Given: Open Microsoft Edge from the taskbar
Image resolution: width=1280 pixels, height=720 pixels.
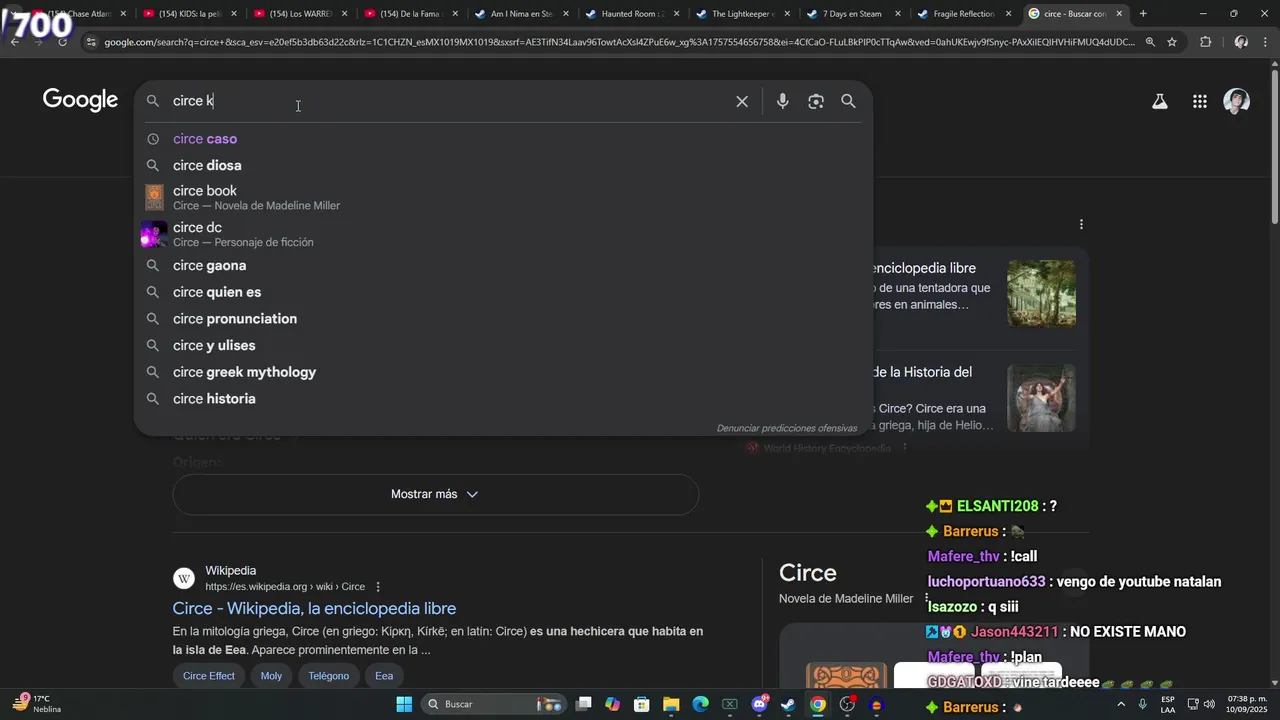Looking at the screenshot, I should 701,704.
